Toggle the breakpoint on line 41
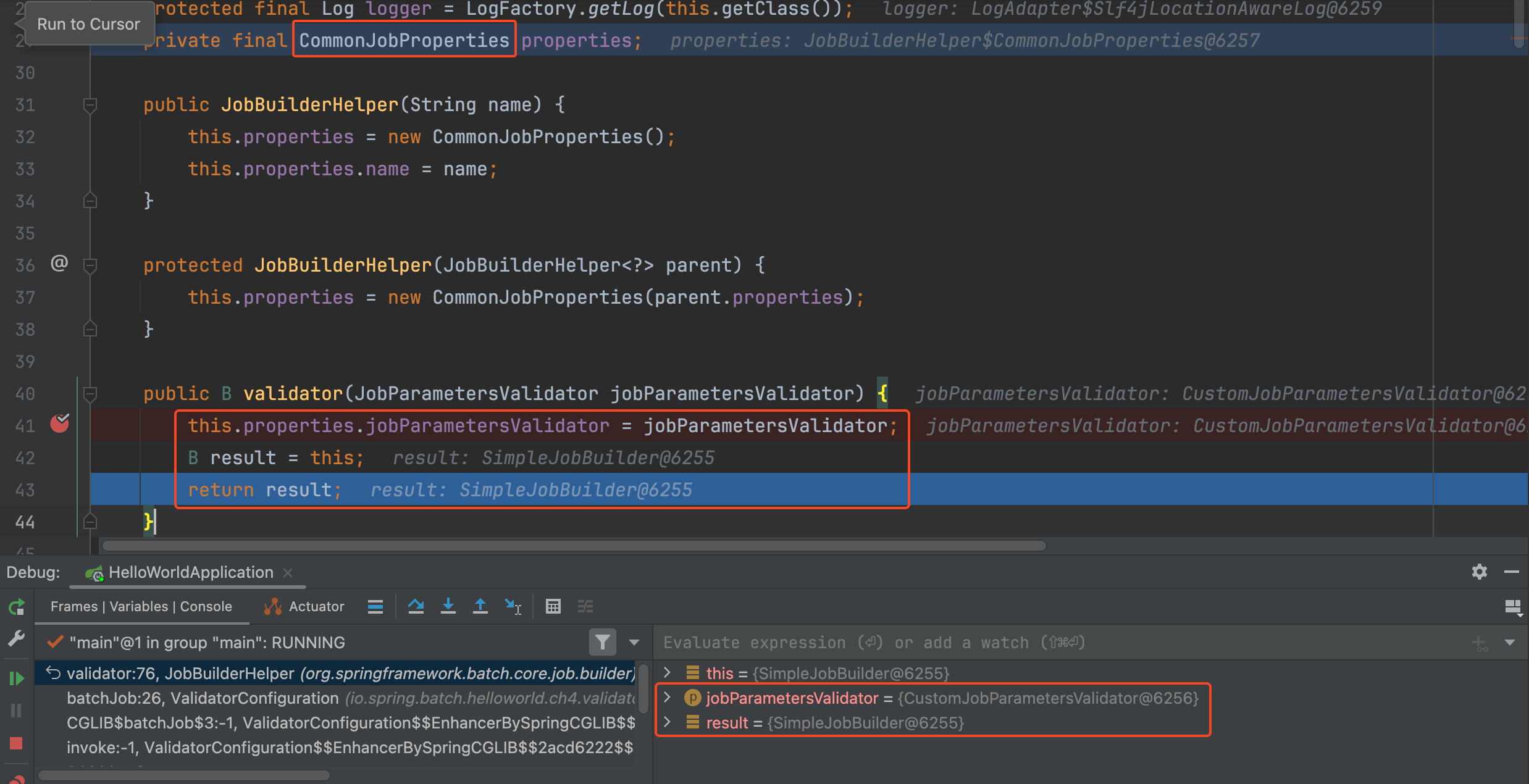This screenshot has height=784, width=1529. pos(59,424)
